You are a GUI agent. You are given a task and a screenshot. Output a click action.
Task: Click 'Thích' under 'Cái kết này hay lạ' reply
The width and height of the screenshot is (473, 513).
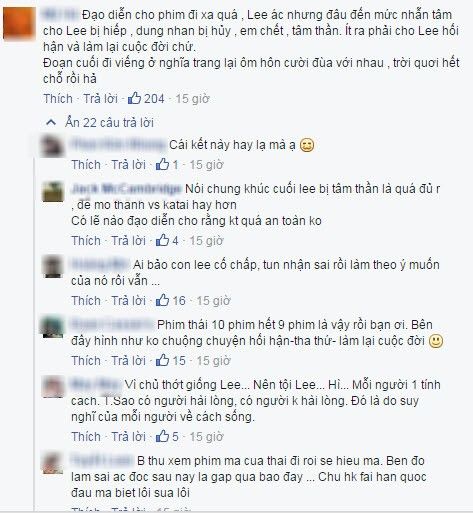(86, 165)
